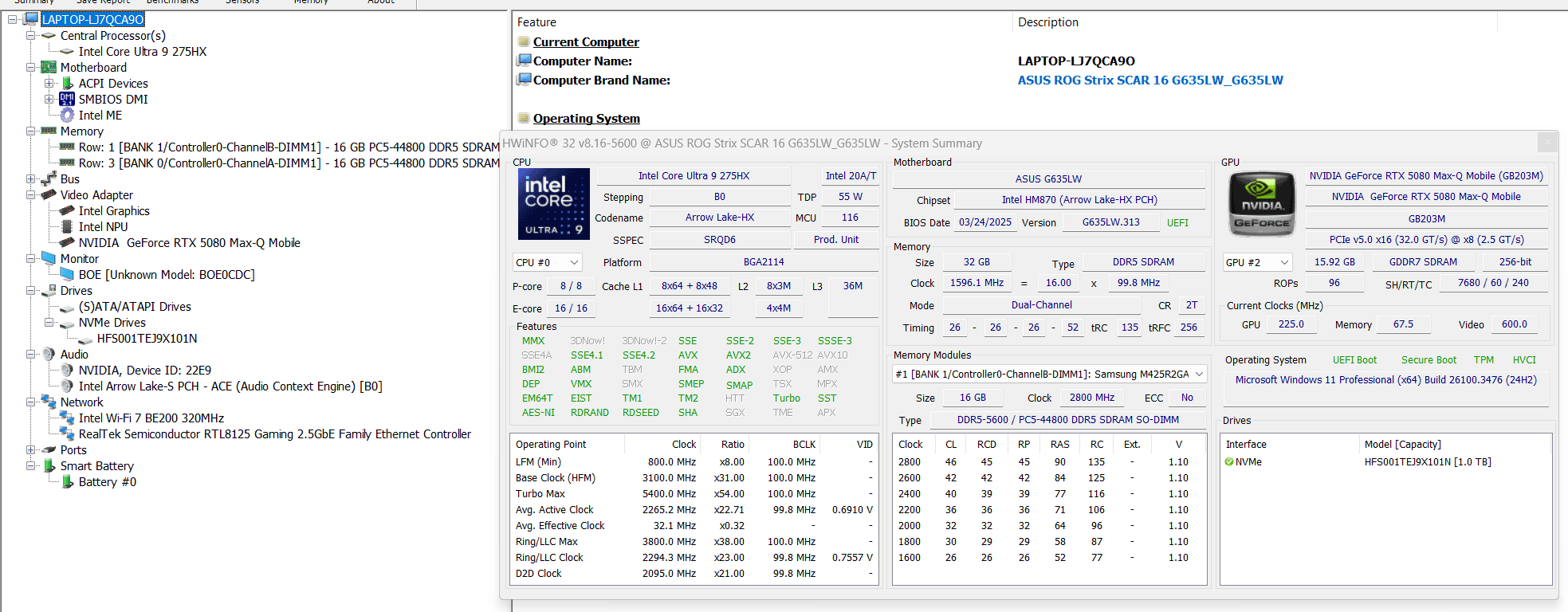Click the Intel ME icon
Viewport: 1568px width, 612px height.
pyautogui.click(x=67, y=116)
